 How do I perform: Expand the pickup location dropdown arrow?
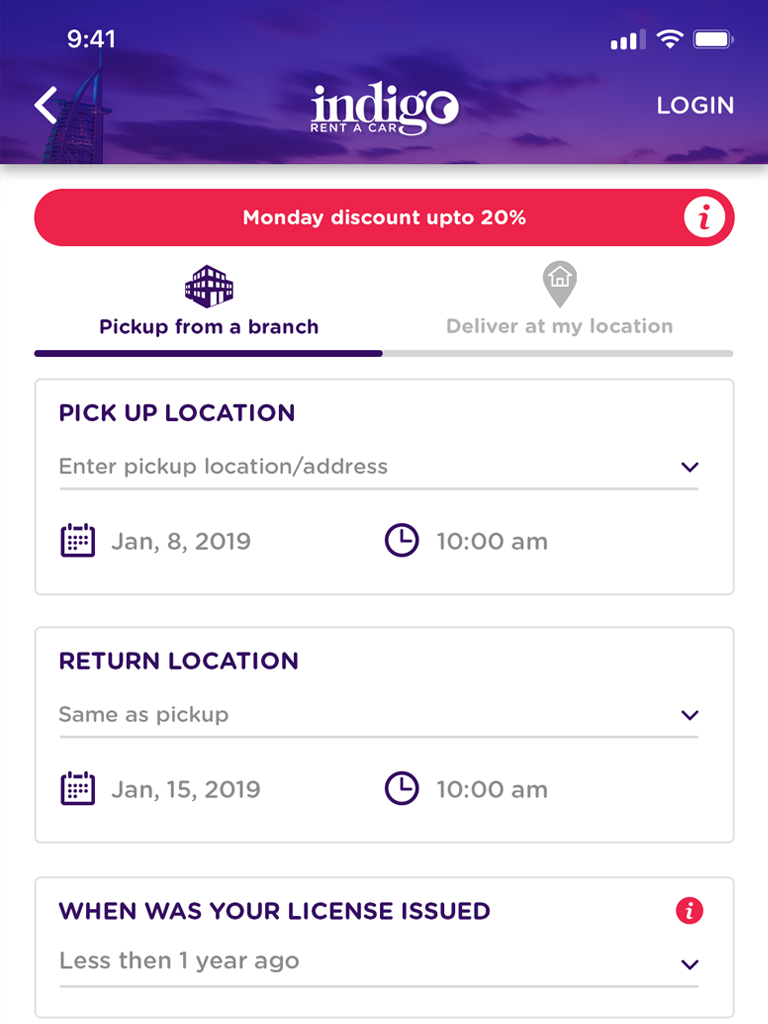pyautogui.click(x=689, y=467)
